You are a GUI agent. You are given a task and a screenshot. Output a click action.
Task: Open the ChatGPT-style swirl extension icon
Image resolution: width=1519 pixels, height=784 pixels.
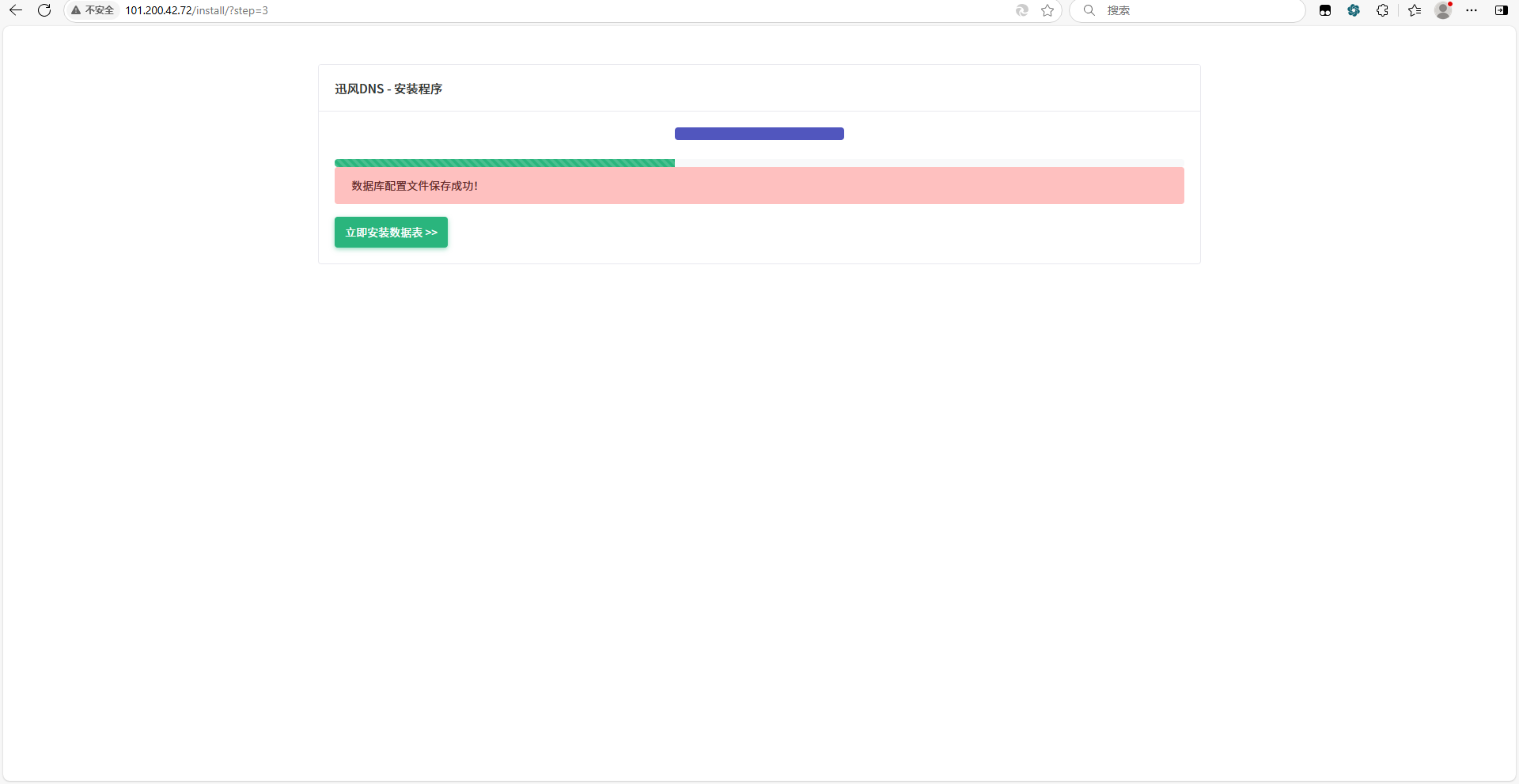1354,10
